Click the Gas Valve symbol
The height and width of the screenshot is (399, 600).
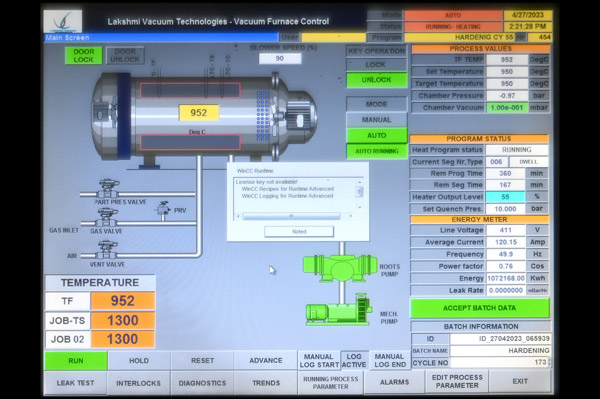pos(107,217)
